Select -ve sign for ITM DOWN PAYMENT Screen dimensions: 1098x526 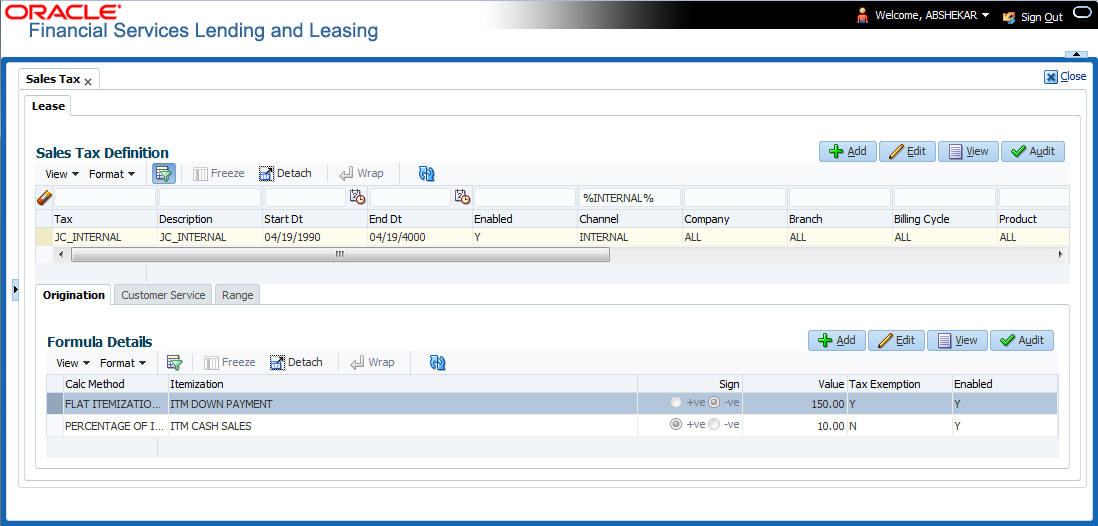point(714,403)
